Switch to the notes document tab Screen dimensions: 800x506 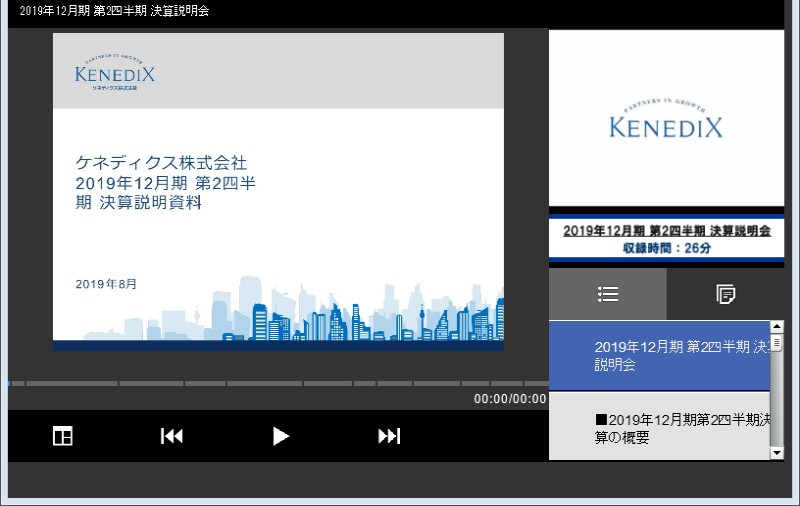point(726,294)
